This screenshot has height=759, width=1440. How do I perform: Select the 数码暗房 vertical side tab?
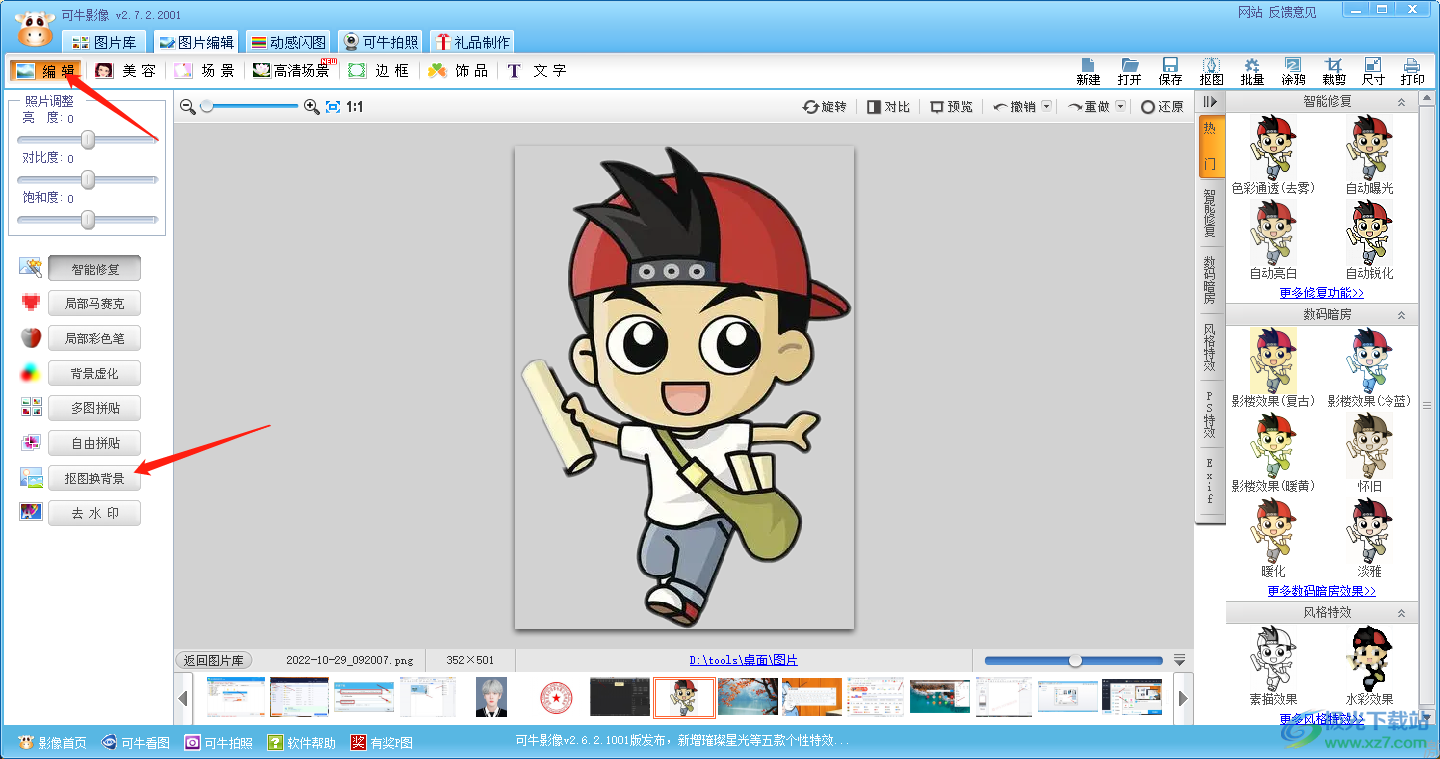(x=1210, y=280)
